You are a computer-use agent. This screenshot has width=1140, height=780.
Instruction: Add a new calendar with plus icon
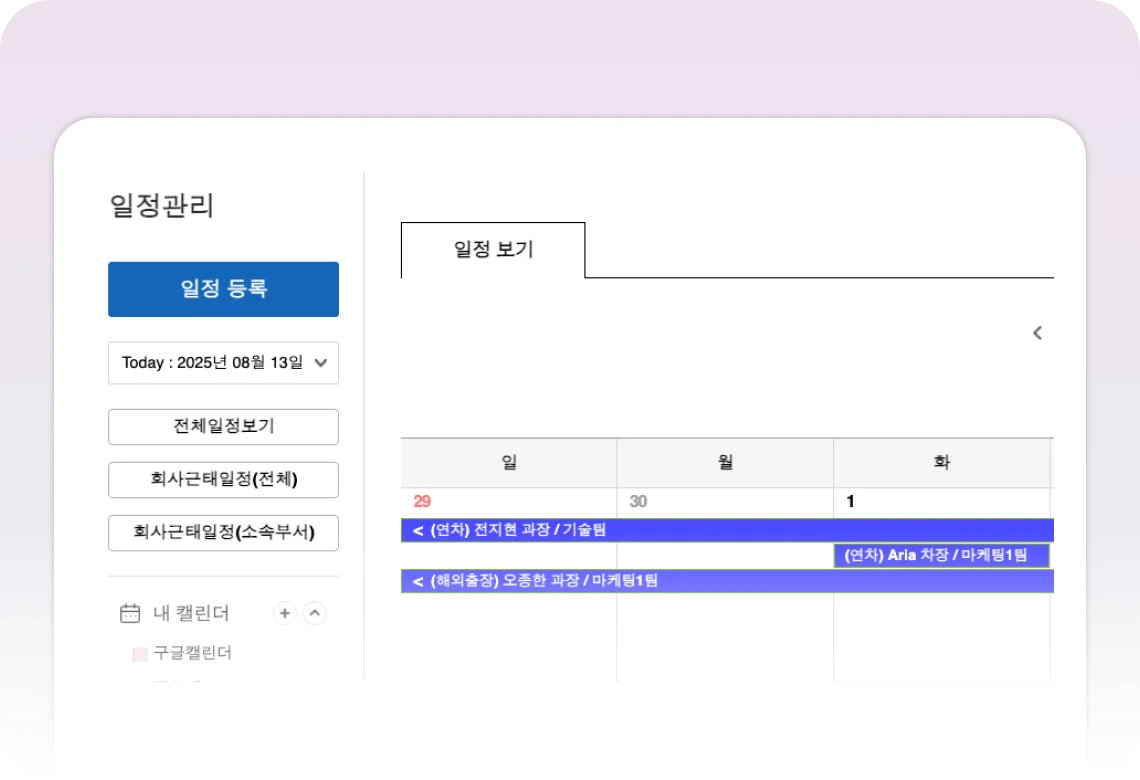(285, 613)
